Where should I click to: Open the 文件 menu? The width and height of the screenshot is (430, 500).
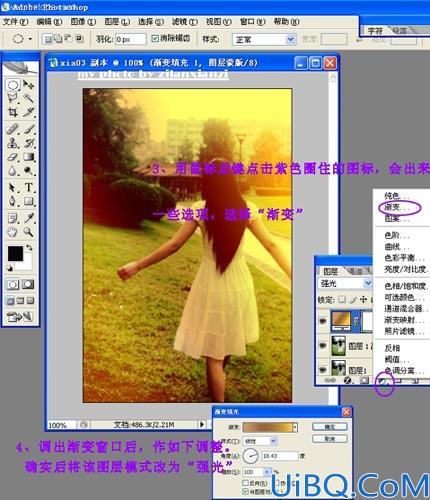click(x=15, y=22)
